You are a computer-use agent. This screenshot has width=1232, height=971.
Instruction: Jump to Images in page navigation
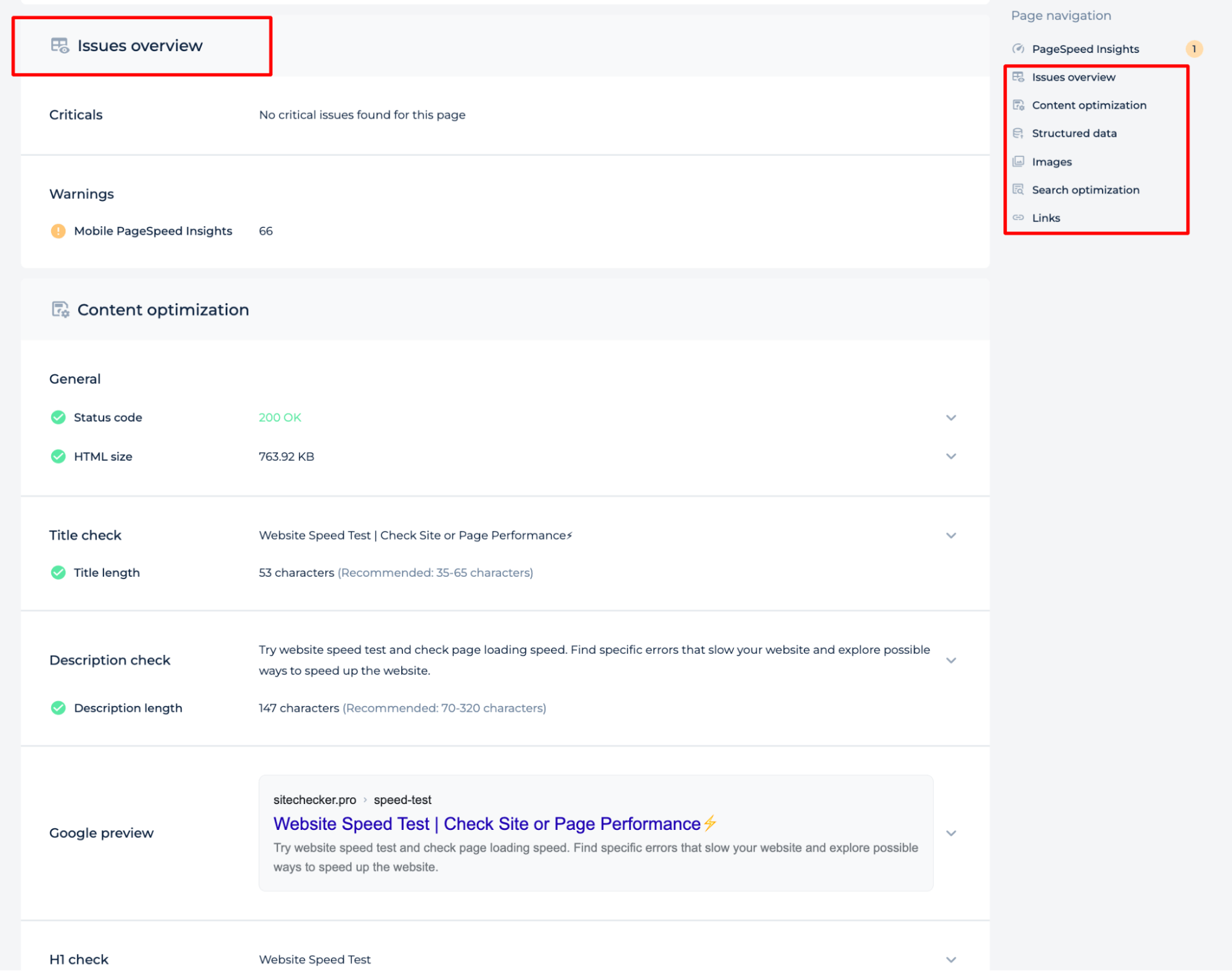pos(1052,161)
